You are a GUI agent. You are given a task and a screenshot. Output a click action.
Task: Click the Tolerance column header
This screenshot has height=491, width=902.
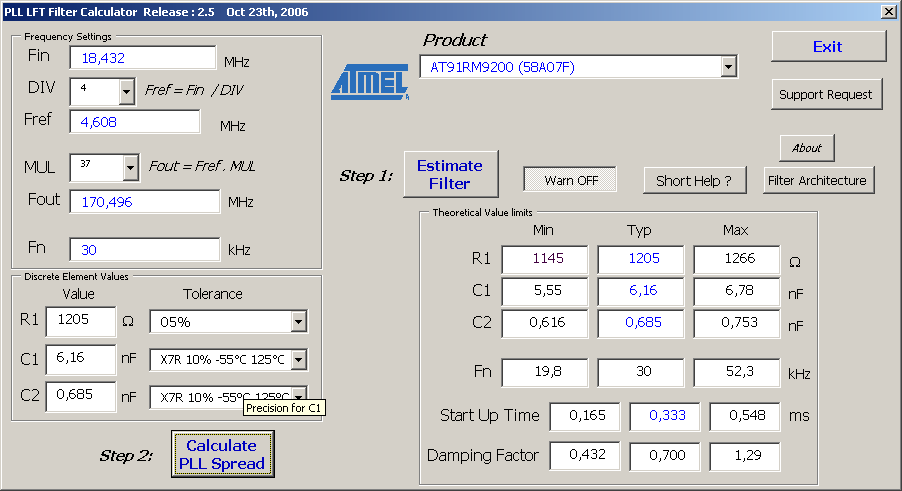(212, 294)
